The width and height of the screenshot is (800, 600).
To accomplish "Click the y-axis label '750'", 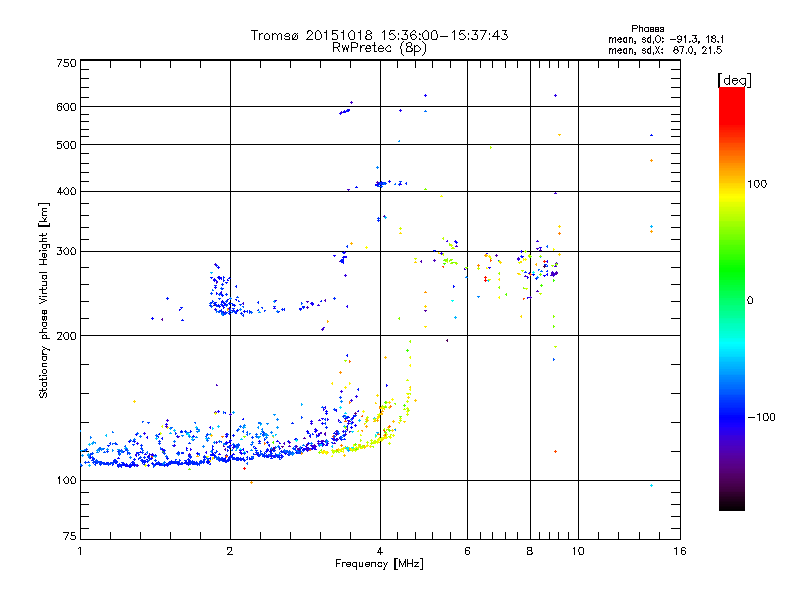I will point(66,63).
